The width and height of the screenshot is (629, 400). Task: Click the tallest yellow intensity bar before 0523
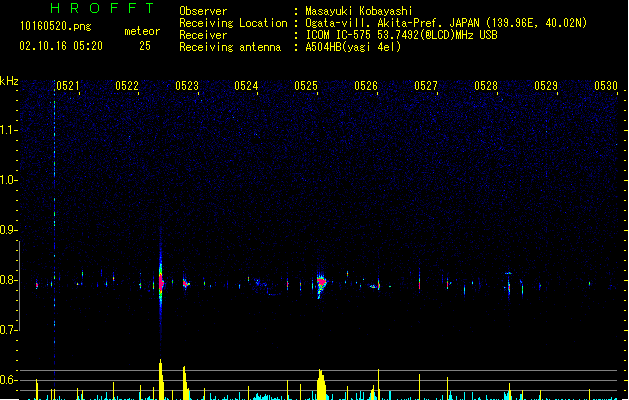pos(161,380)
